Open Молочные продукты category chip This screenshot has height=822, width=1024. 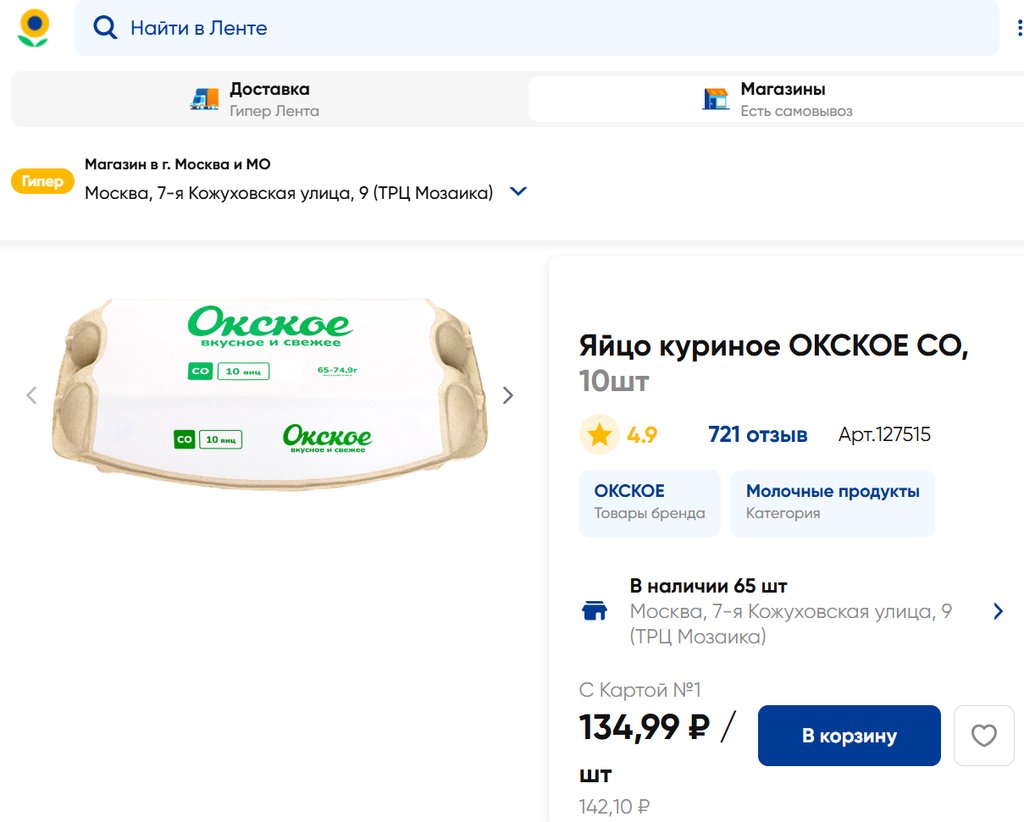tap(833, 503)
